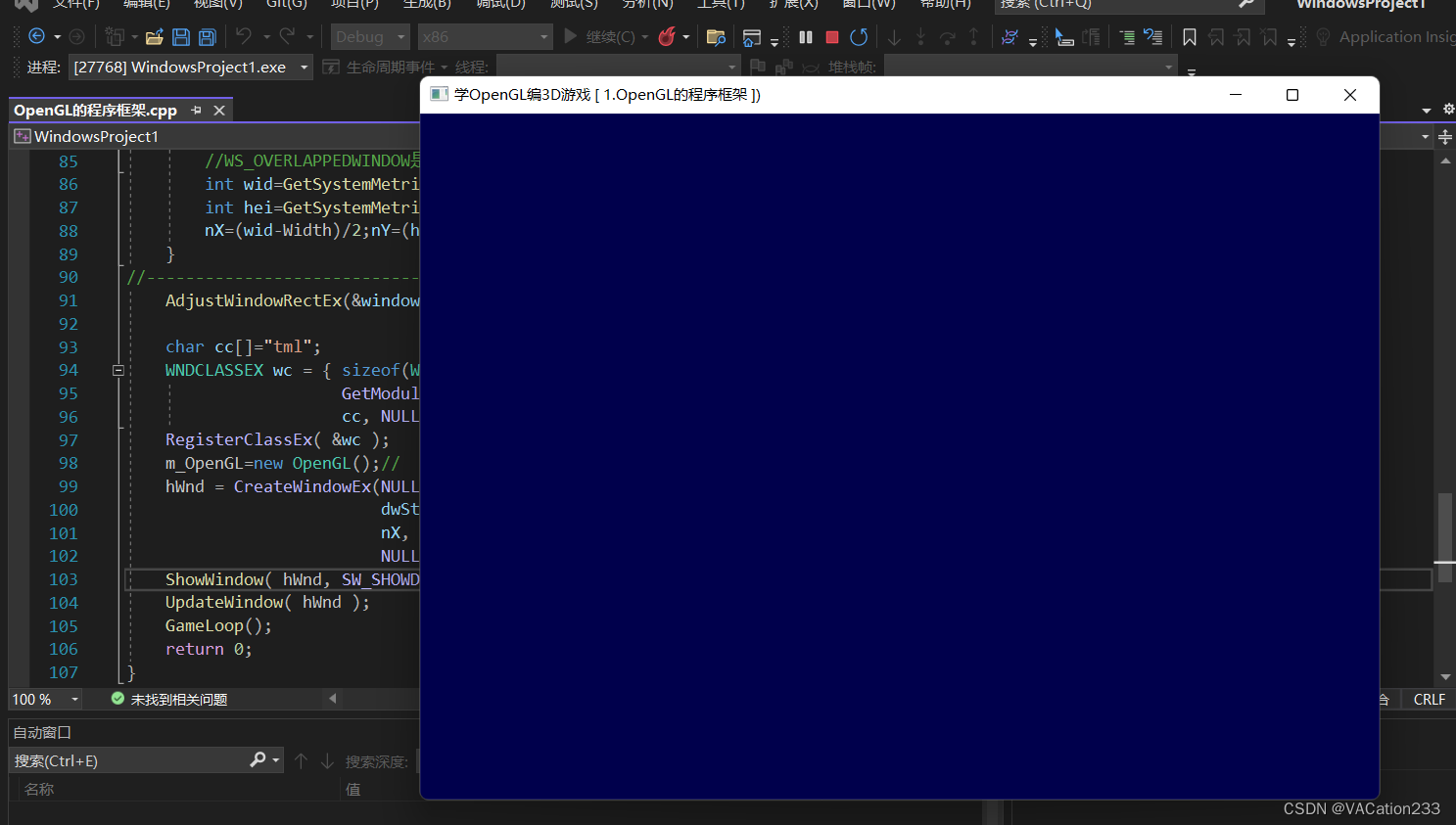This screenshot has height=825, width=1456.
Task: Open the build (生成) menu
Action: point(428,4)
